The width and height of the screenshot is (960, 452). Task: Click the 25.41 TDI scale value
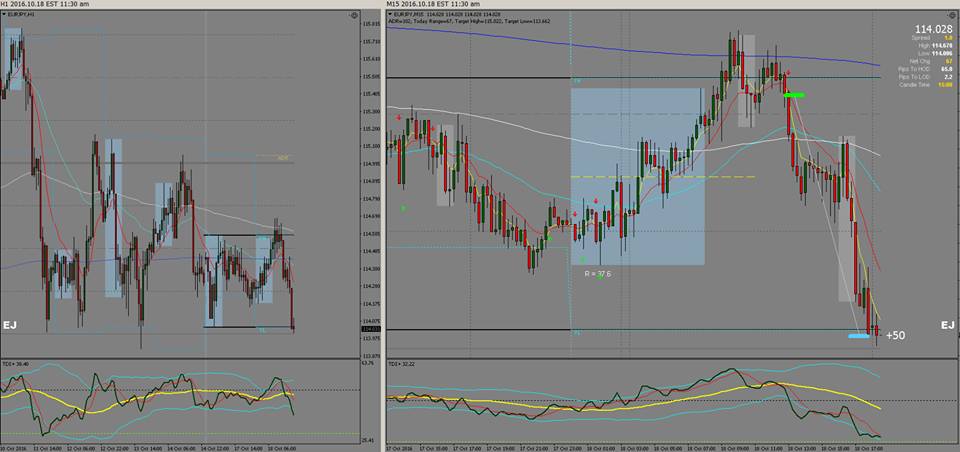369,440
